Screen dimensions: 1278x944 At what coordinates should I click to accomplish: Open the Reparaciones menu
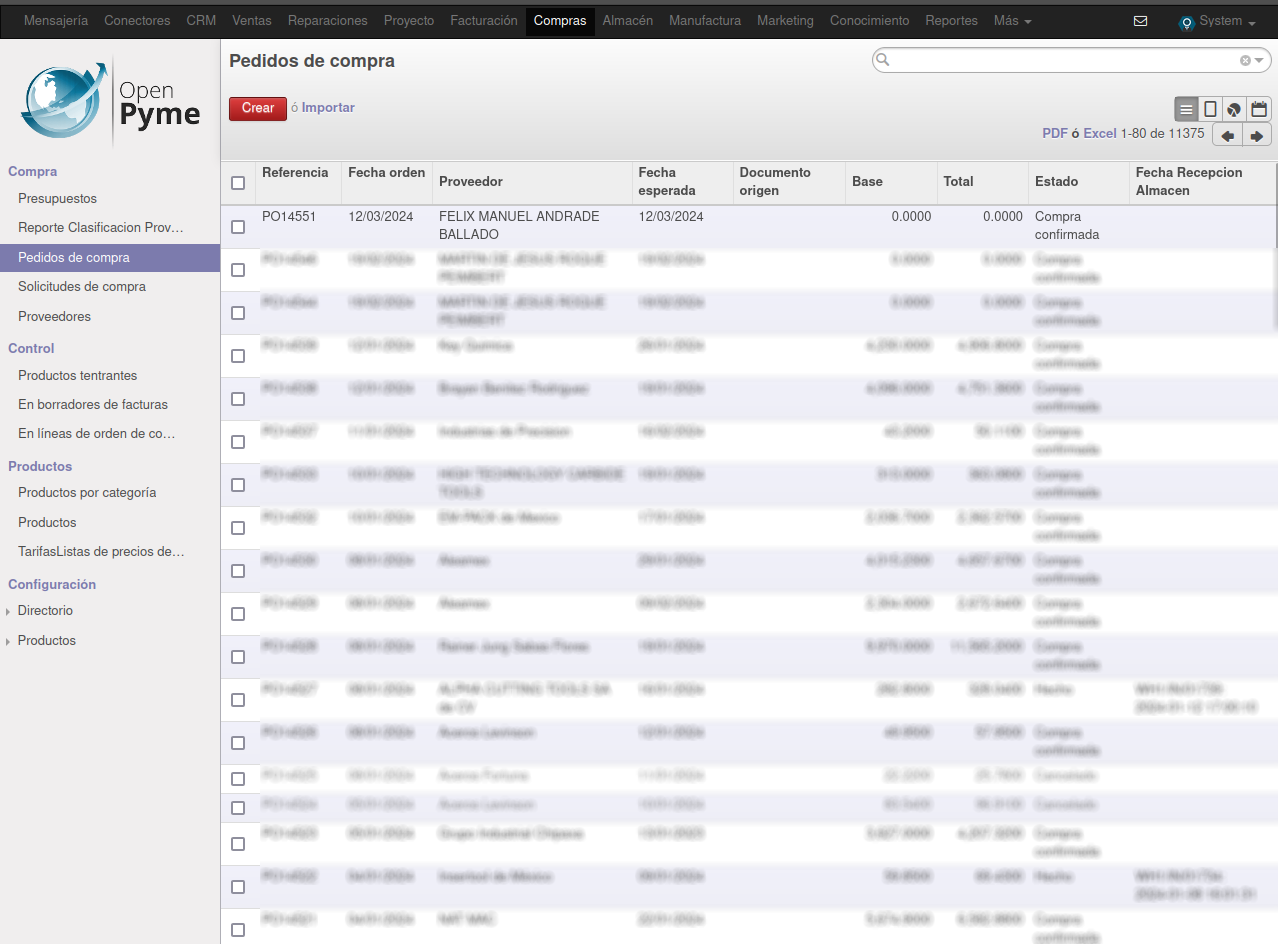pyautogui.click(x=328, y=20)
